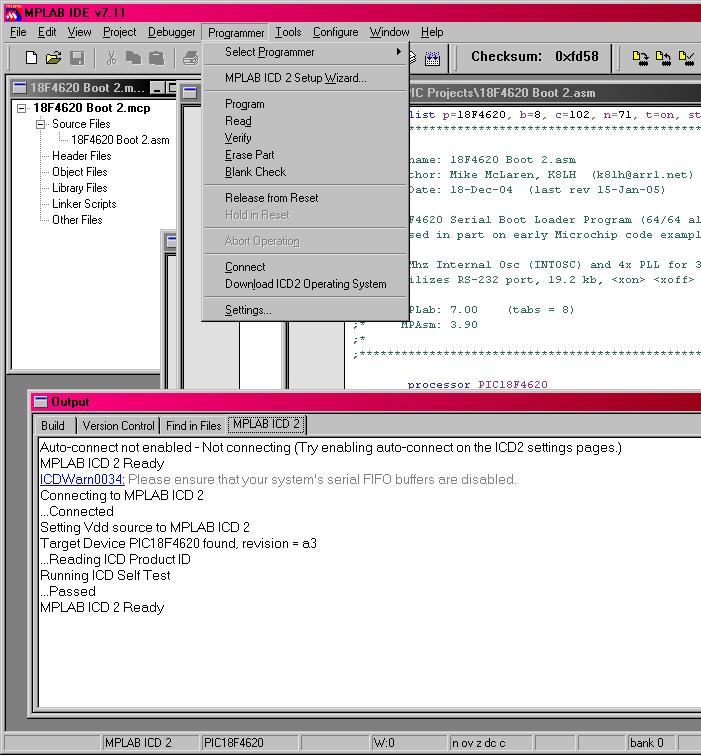Select 18F4620 Boot 2.asm in project tree
This screenshot has width=701, height=756.
pyautogui.click(x=120, y=140)
